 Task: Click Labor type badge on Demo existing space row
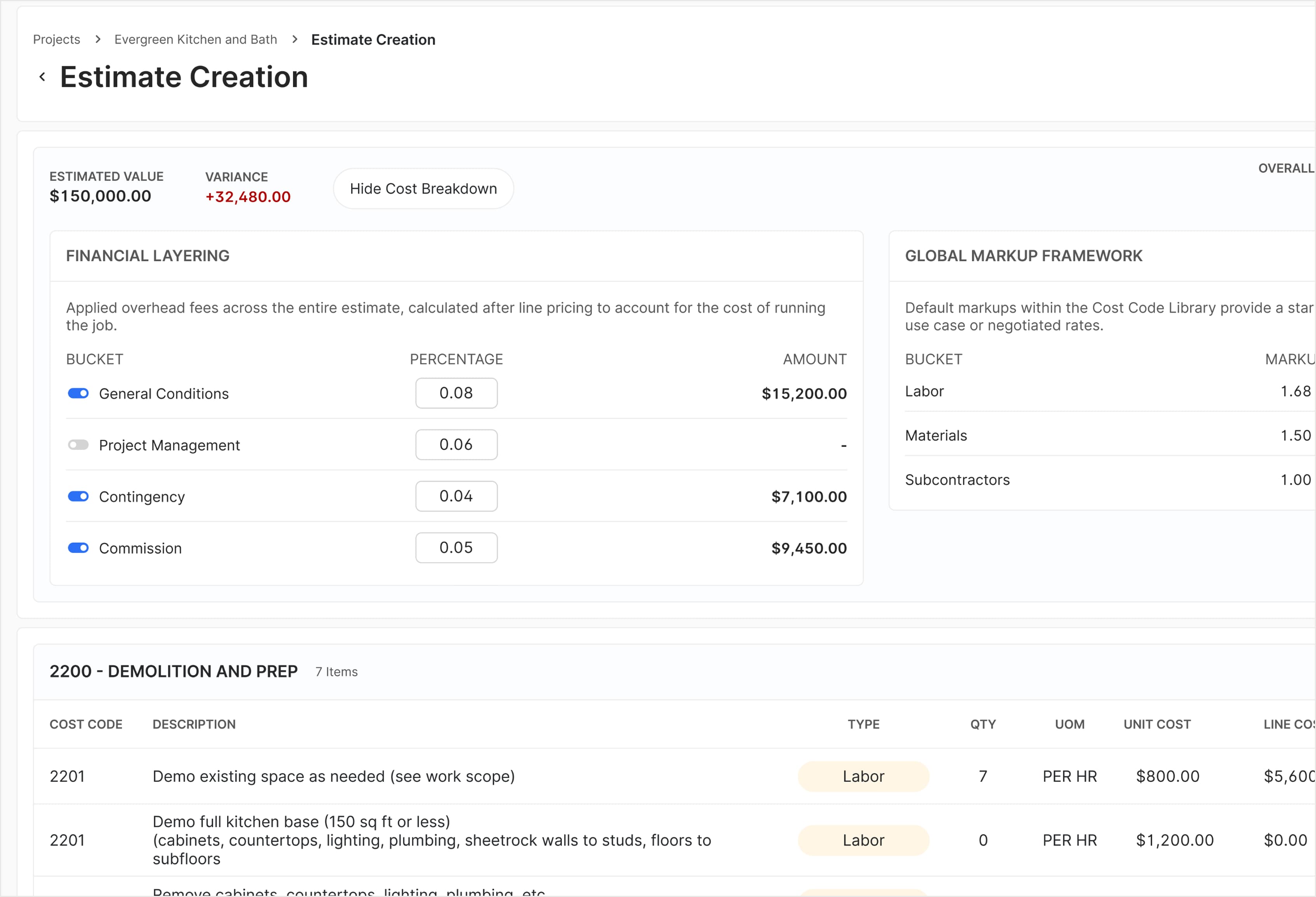864,776
